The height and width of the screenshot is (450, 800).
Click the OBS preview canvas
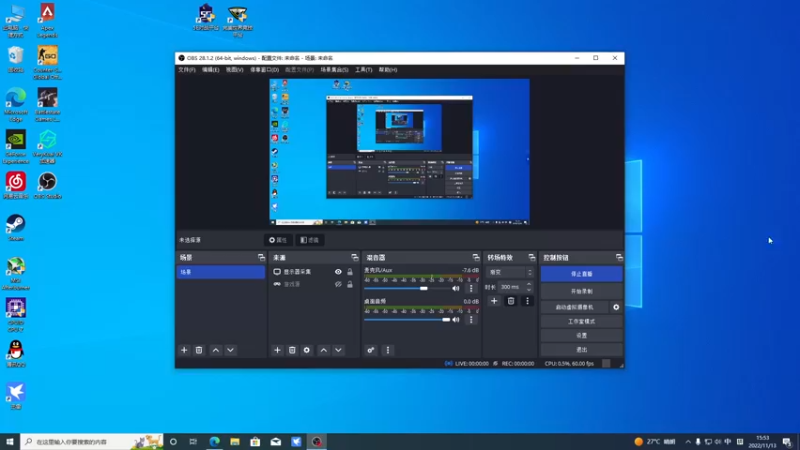[399, 152]
